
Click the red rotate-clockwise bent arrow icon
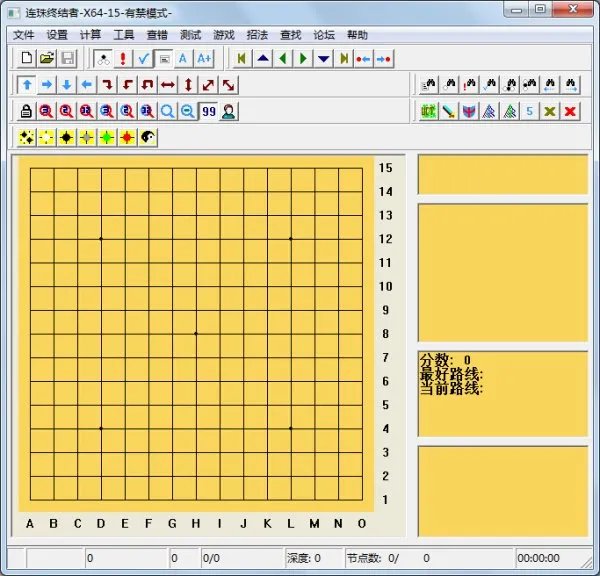[x=108, y=85]
